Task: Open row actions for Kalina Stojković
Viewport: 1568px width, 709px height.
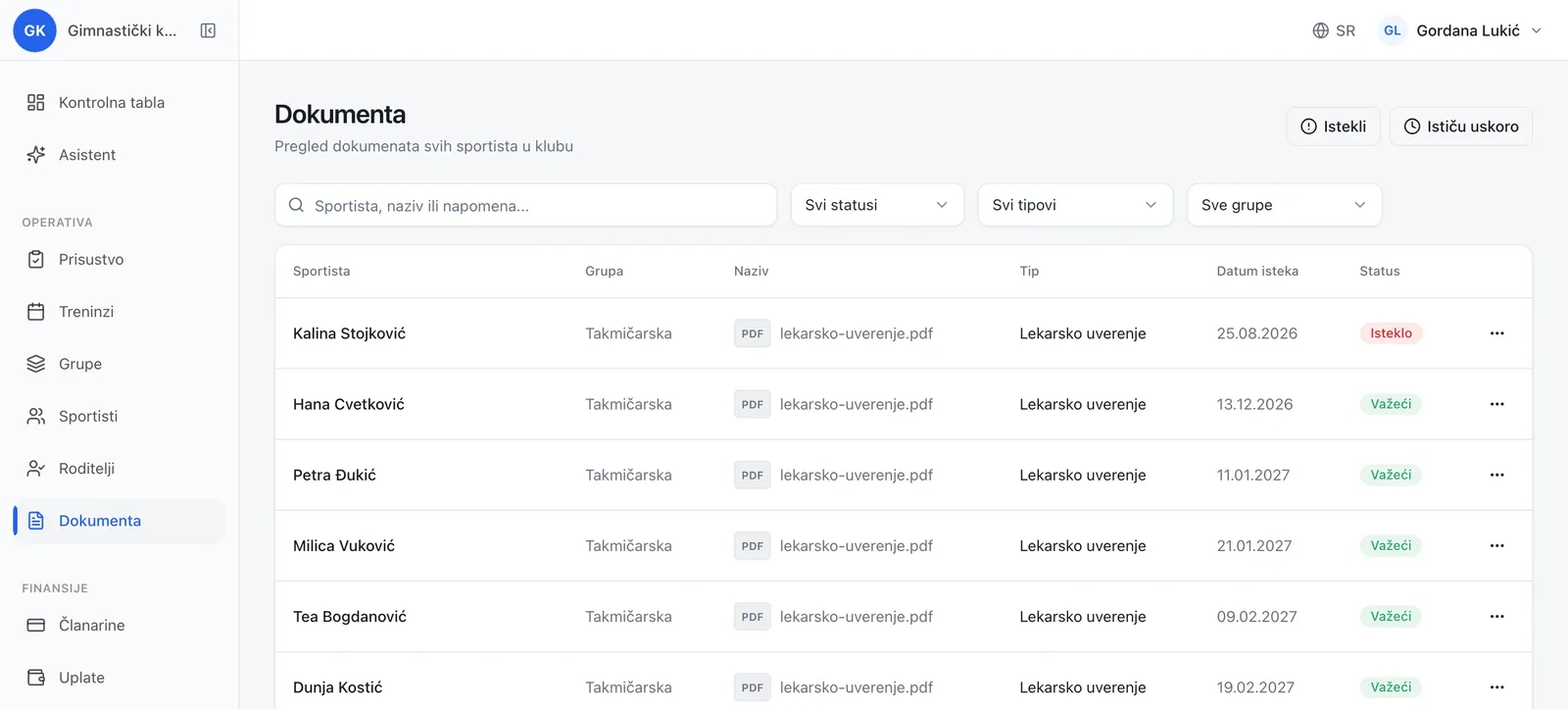Action: click(1496, 333)
